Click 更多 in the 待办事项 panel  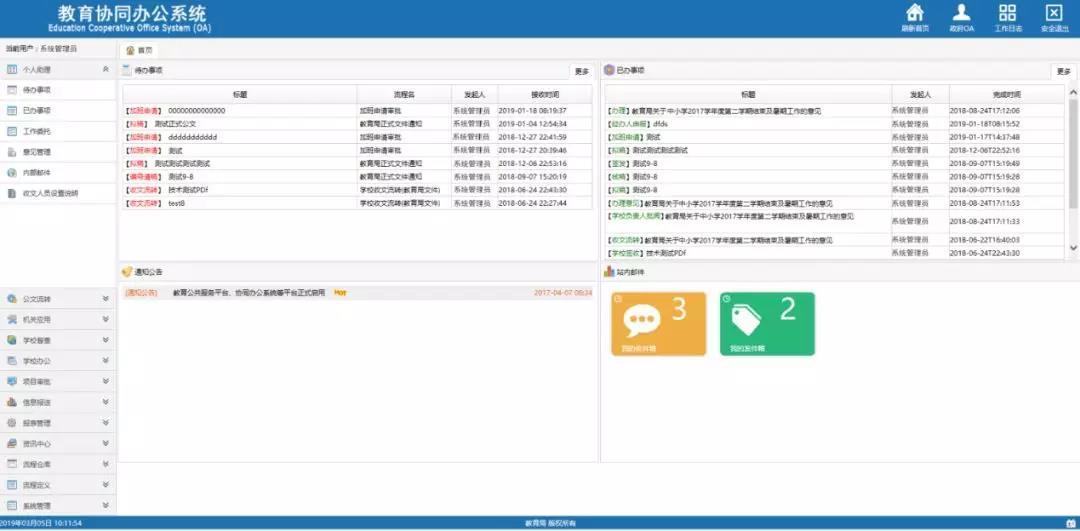[x=582, y=72]
